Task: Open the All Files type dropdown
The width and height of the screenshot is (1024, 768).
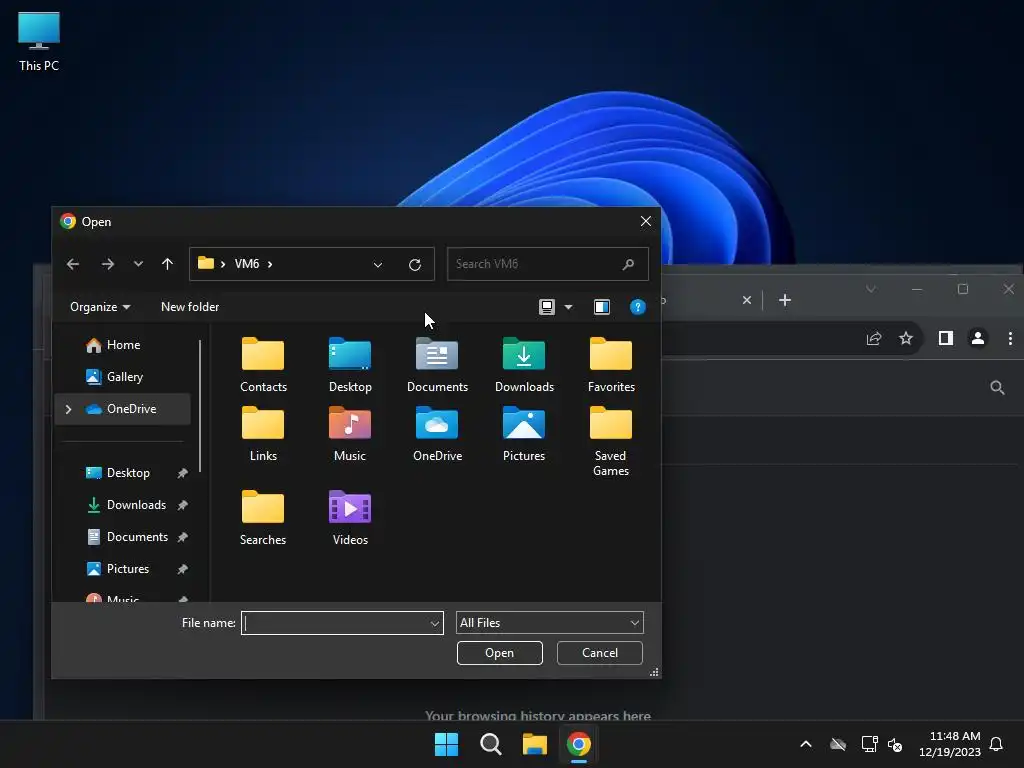Action: (x=549, y=623)
